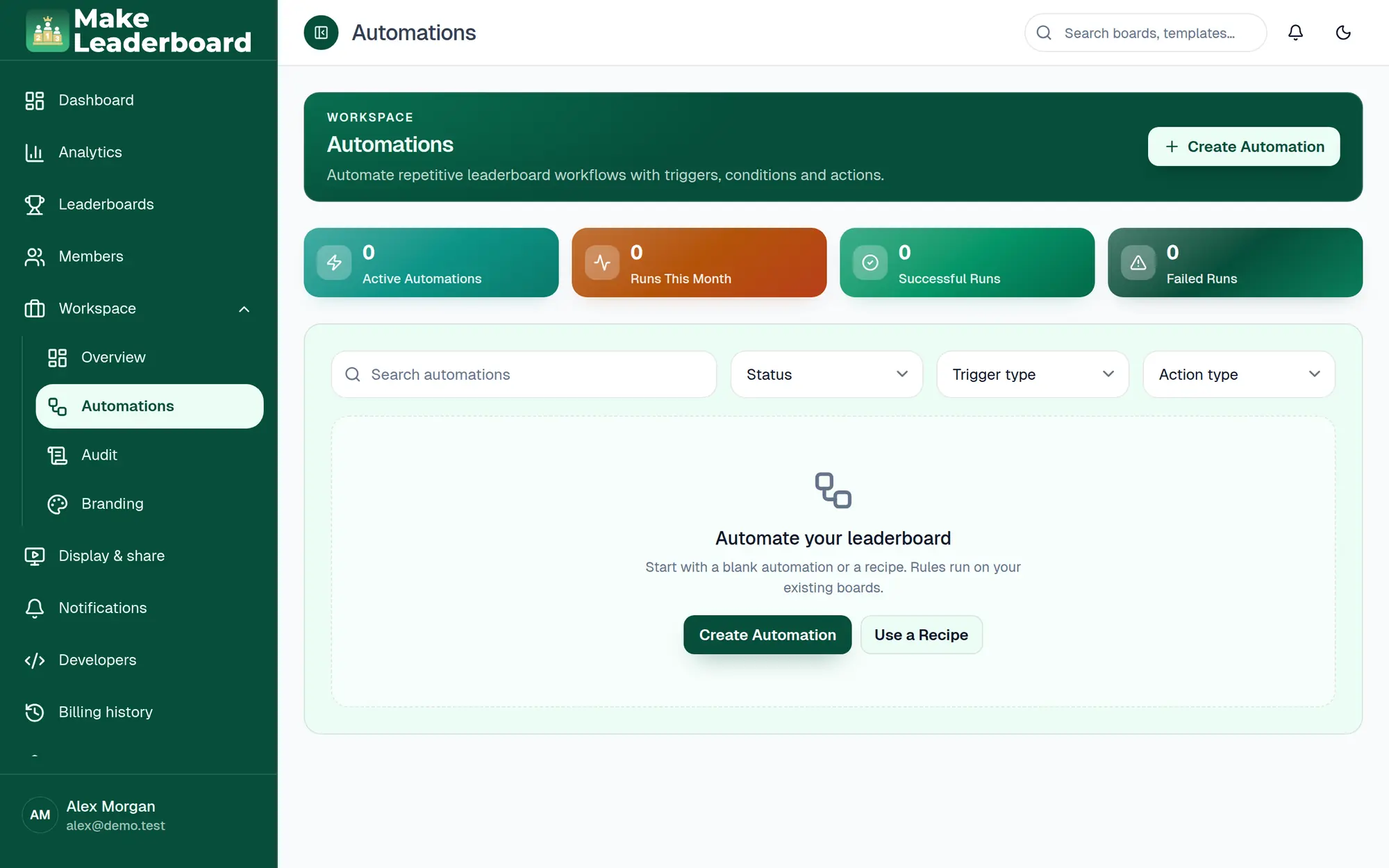1389x868 pixels.
Task: Focus the Search automations field
Action: pyautogui.click(x=524, y=374)
